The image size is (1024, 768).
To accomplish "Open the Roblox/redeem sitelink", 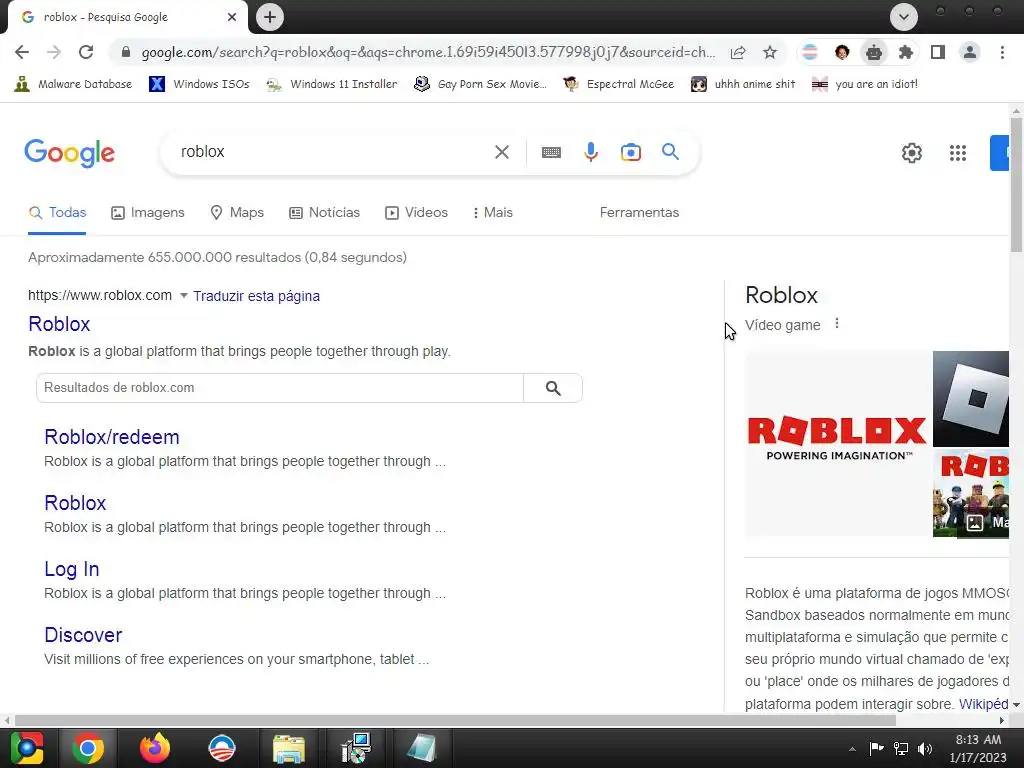I will [x=112, y=437].
